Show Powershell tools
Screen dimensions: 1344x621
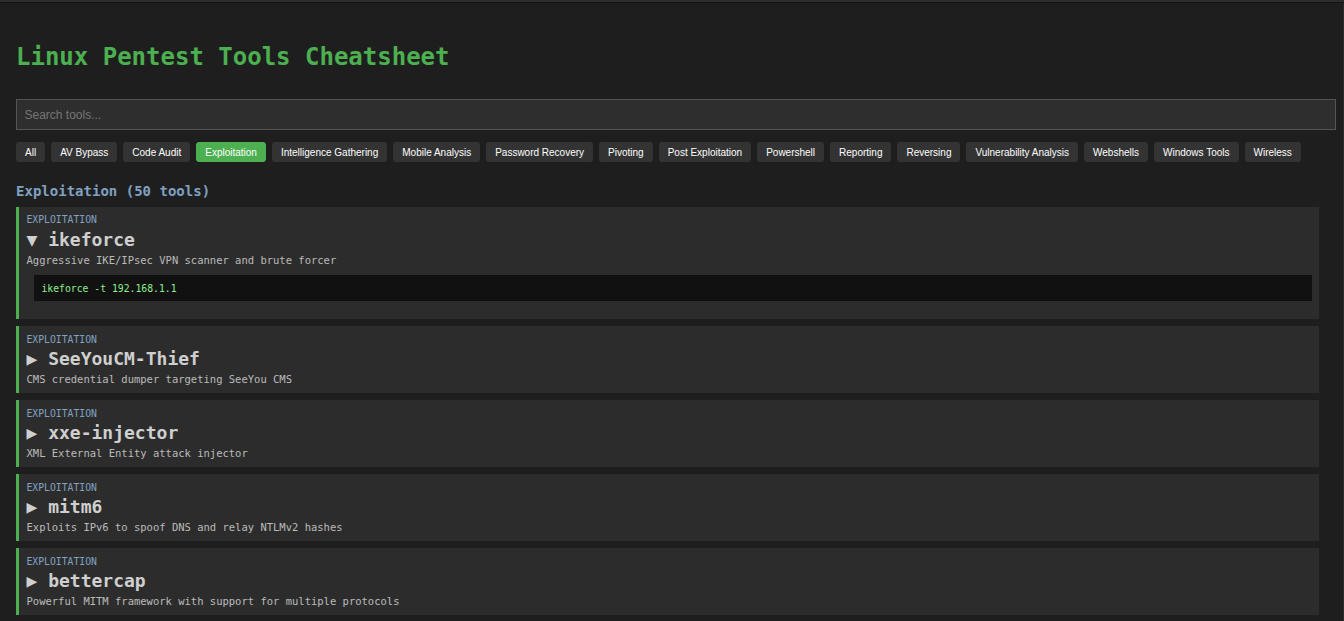[x=789, y=151]
